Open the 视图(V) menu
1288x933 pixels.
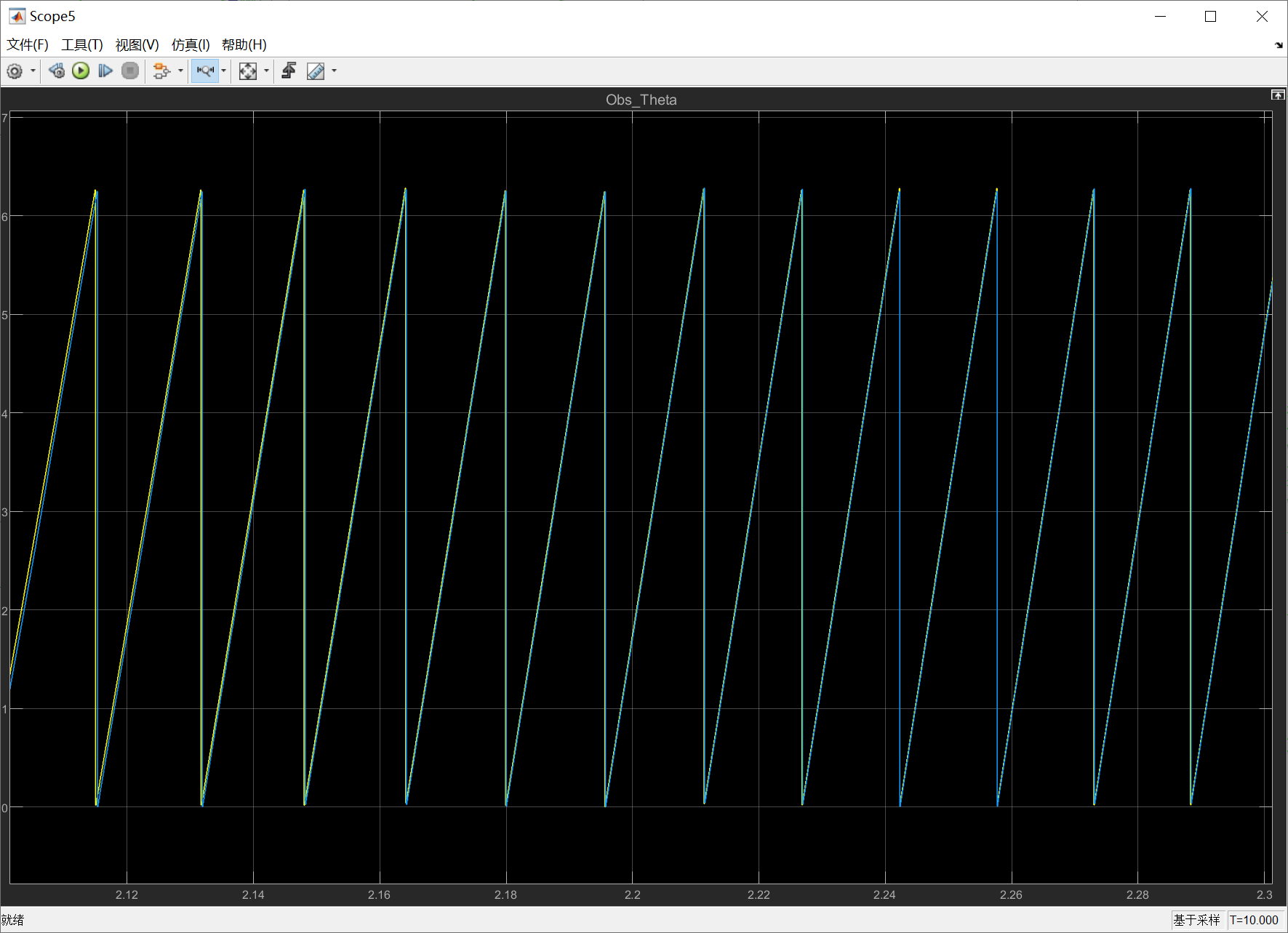point(137,44)
